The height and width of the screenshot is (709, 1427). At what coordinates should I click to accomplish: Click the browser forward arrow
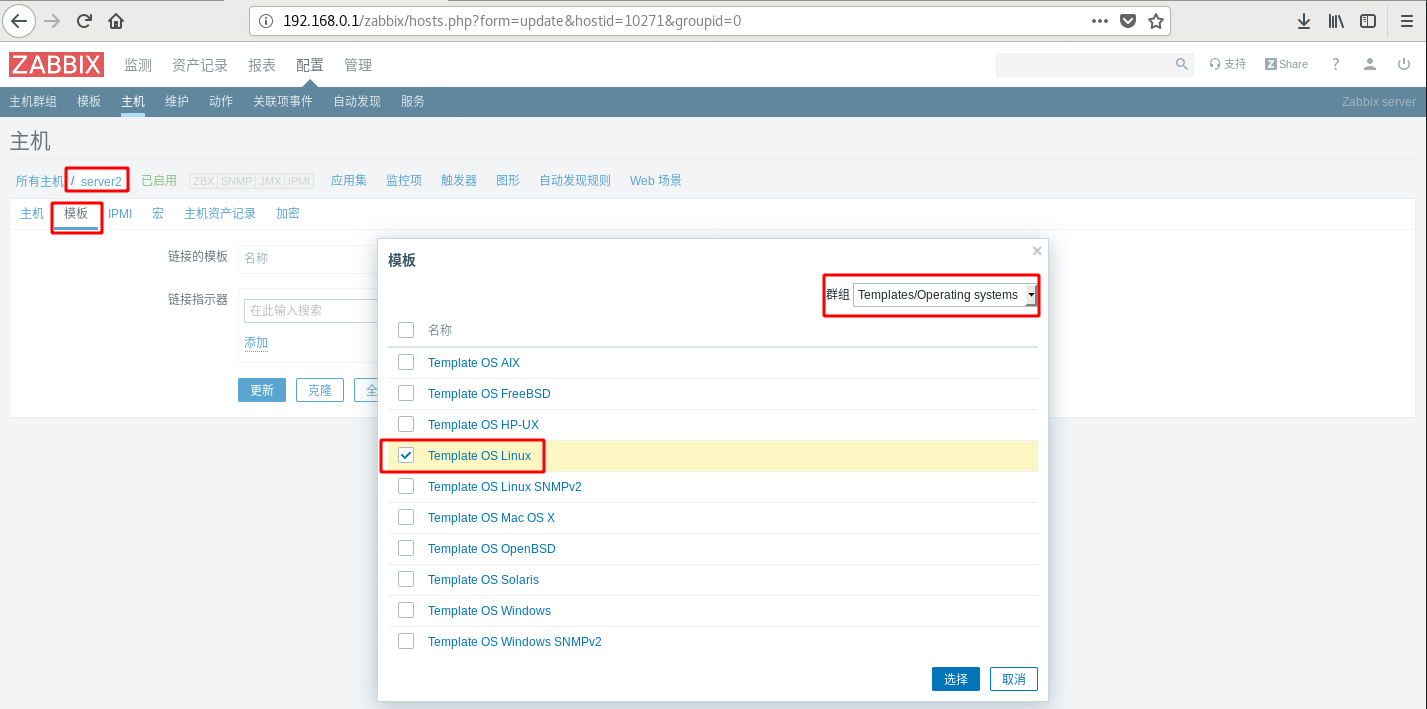[x=52, y=20]
